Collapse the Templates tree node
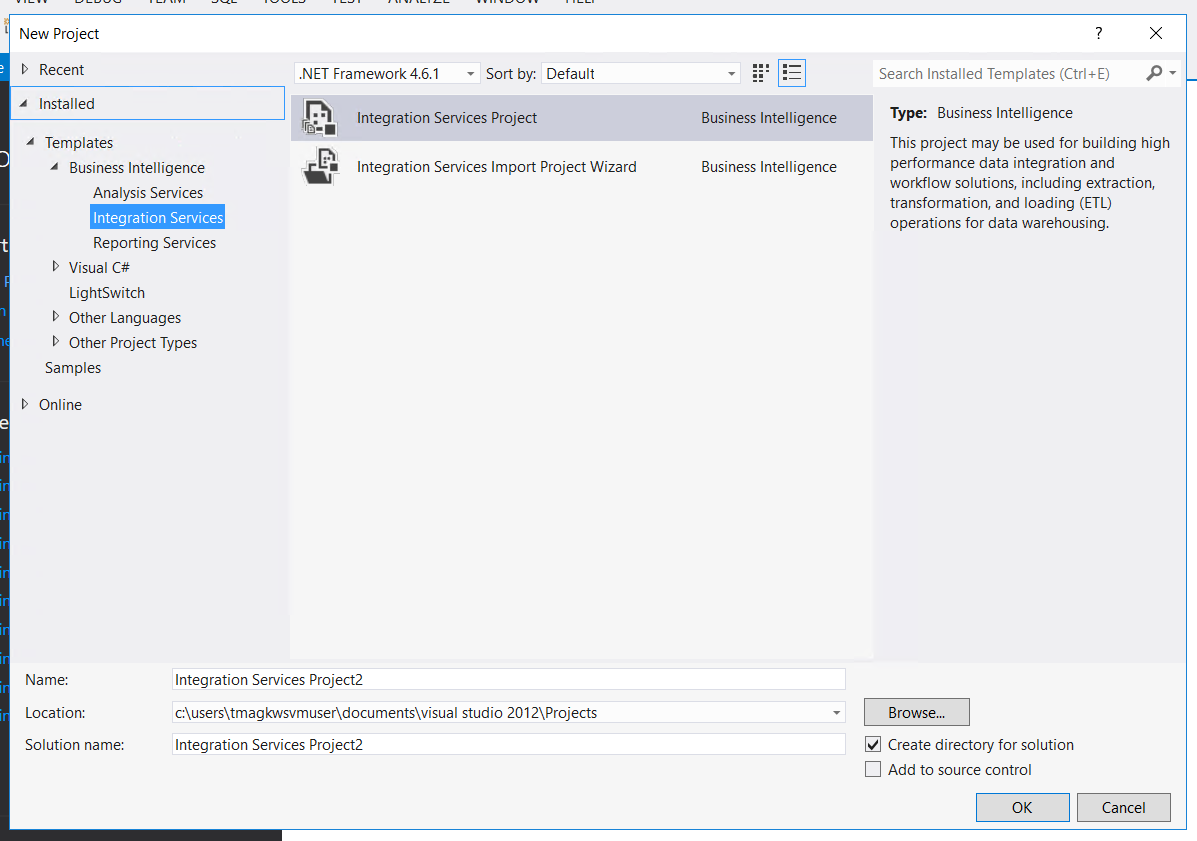 (31, 142)
